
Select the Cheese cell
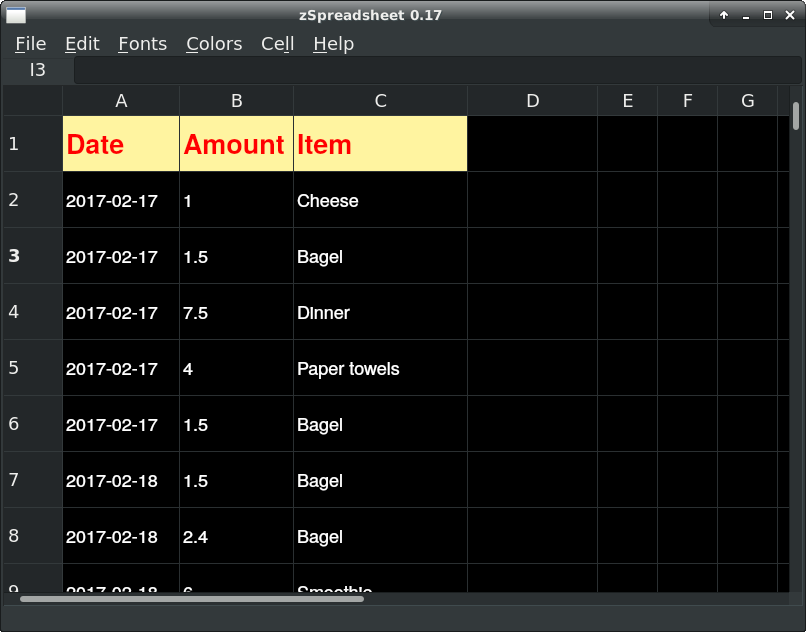click(380, 200)
